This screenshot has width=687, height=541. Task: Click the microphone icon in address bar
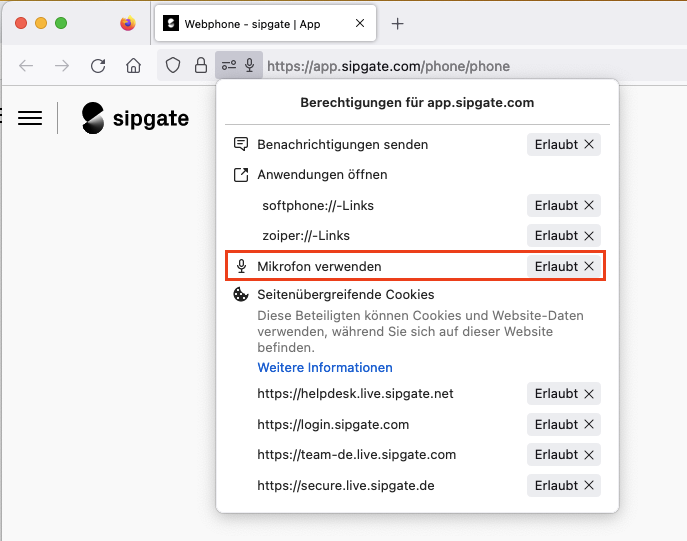249,66
